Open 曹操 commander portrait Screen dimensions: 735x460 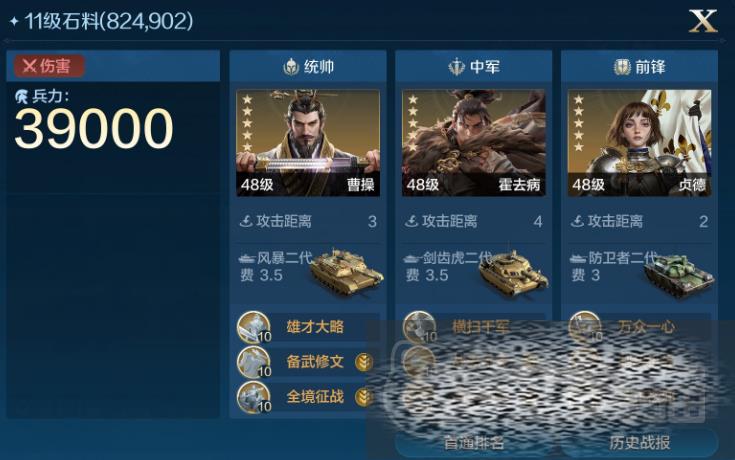308,143
